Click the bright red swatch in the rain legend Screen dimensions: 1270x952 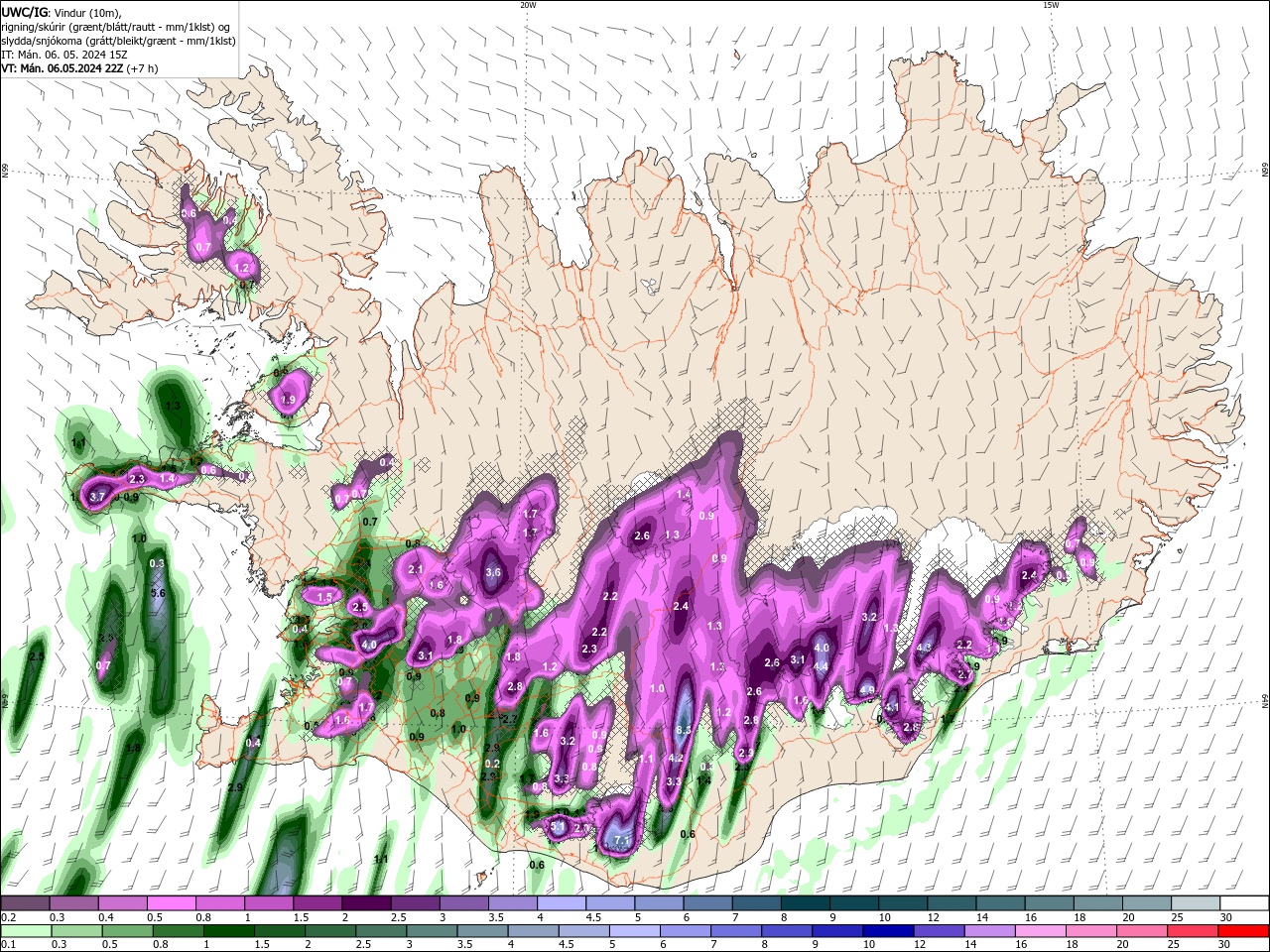(x=1244, y=931)
